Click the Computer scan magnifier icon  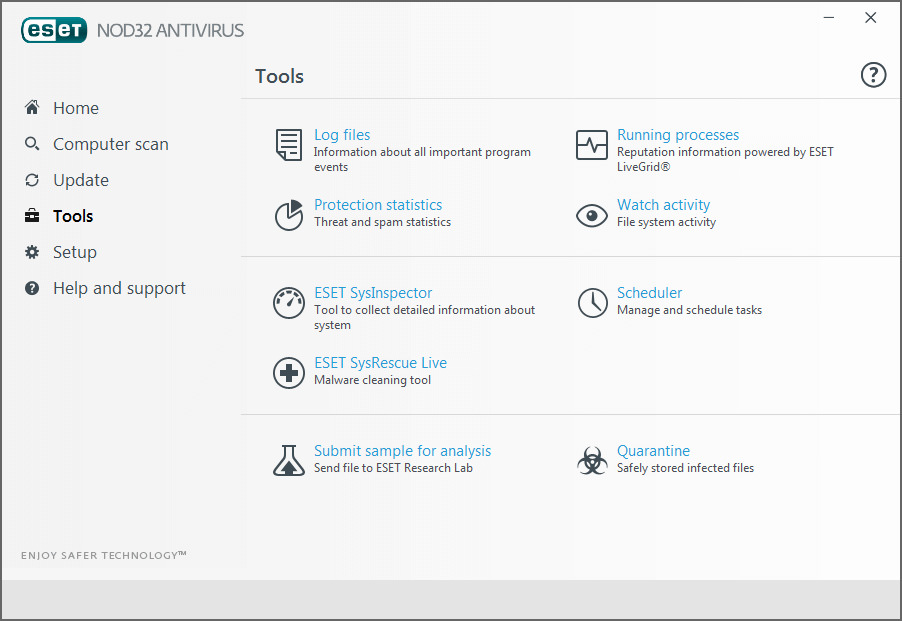click(x=32, y=143)
